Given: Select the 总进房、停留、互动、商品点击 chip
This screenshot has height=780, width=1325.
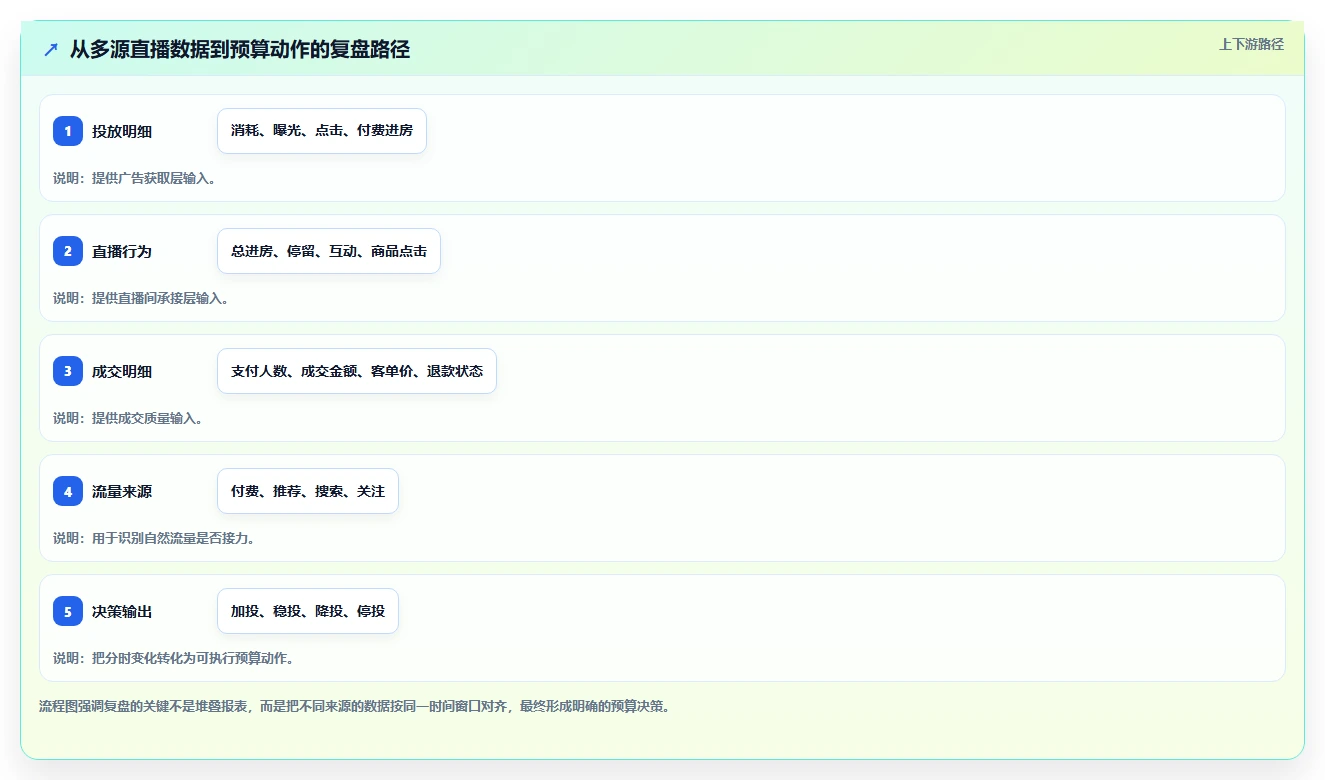Looking at the screenshot, I should (329, 251).
